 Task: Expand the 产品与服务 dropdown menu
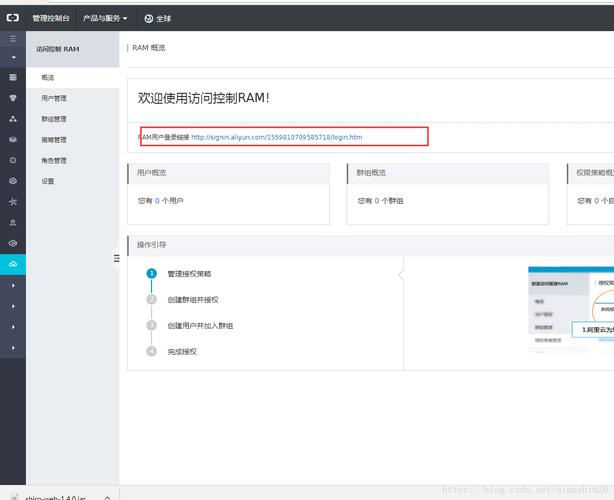pyautogui.click(x=105, y=18)
